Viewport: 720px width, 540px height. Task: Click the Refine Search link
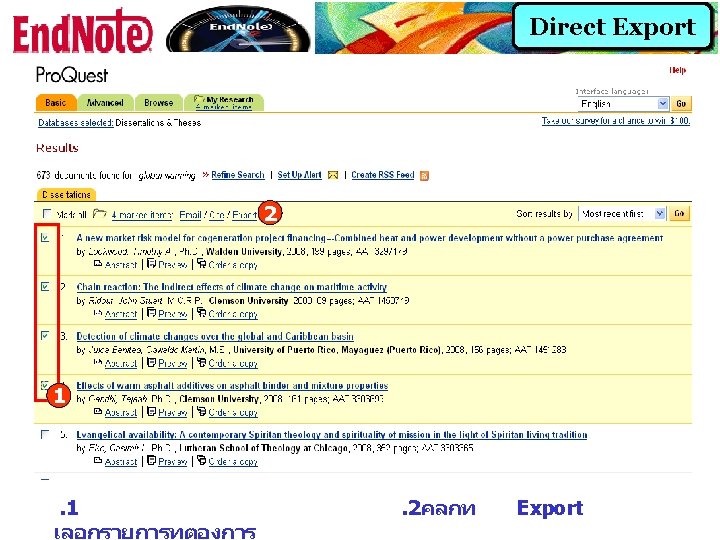tap(238, 175)
